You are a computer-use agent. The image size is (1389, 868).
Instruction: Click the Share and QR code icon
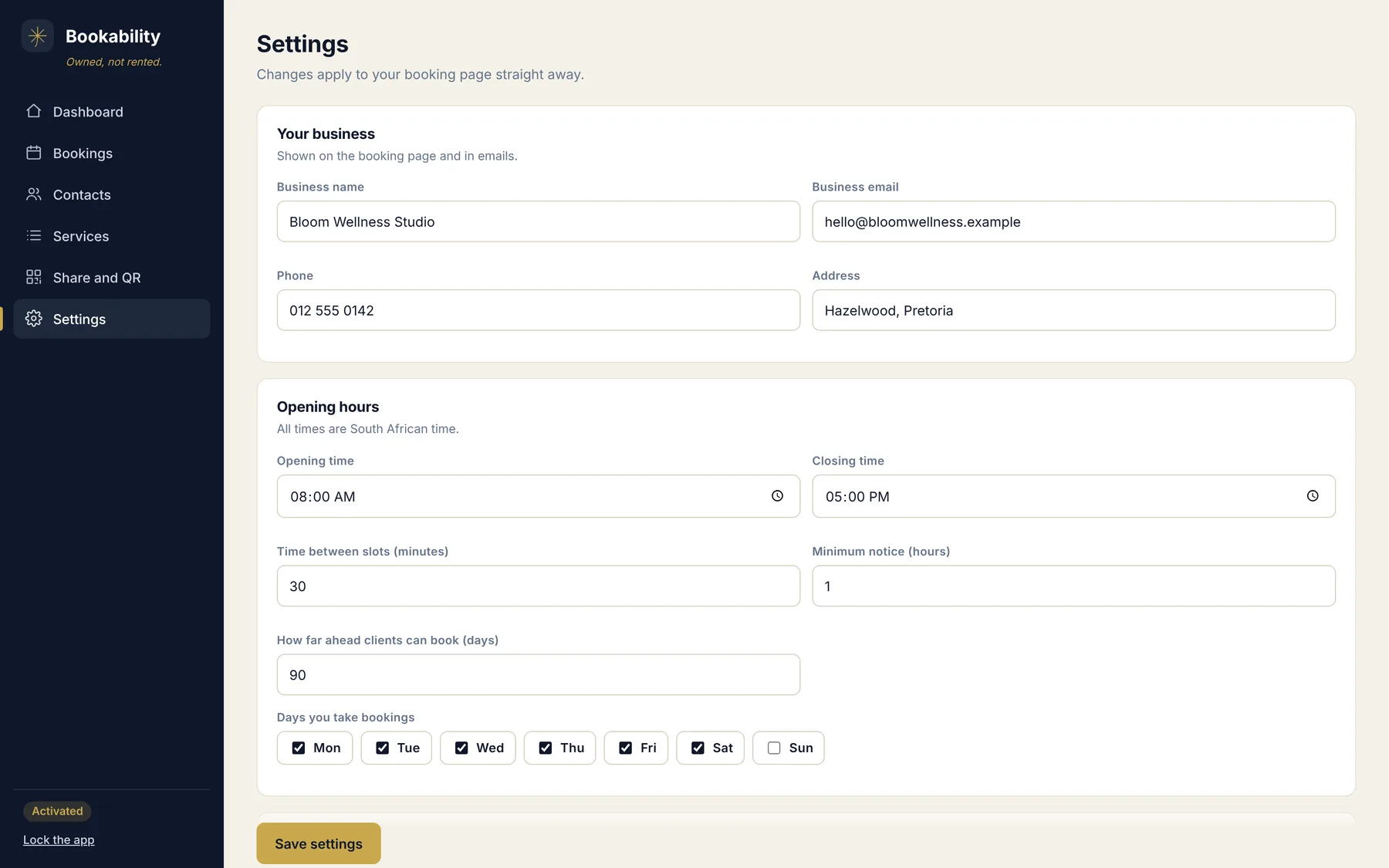pos(33,277)
